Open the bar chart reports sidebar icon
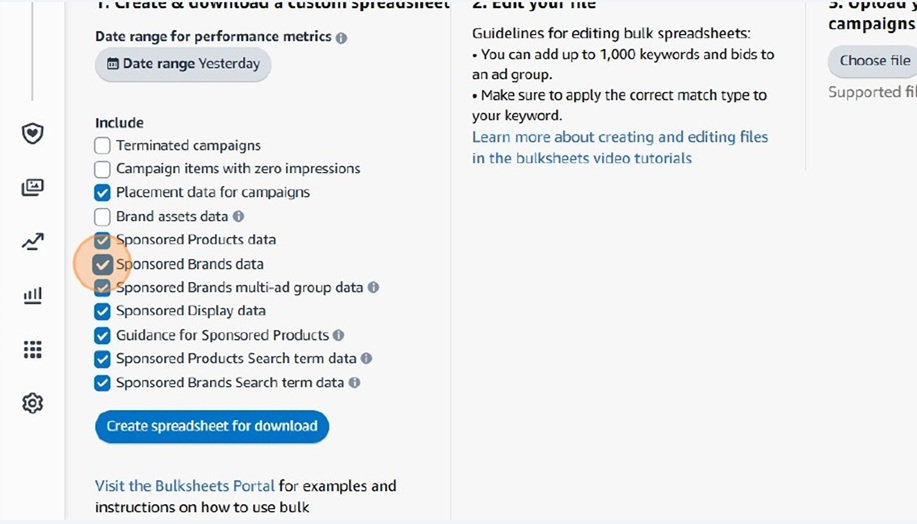 (33, 295)
